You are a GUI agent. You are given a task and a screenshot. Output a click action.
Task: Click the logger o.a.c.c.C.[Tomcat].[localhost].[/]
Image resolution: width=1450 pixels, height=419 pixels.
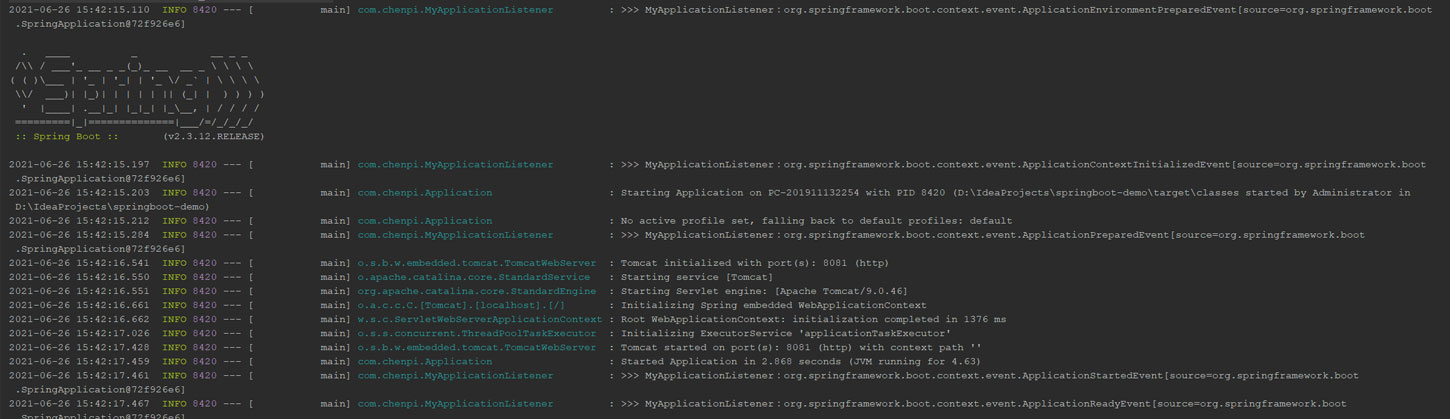click(461, 304)
